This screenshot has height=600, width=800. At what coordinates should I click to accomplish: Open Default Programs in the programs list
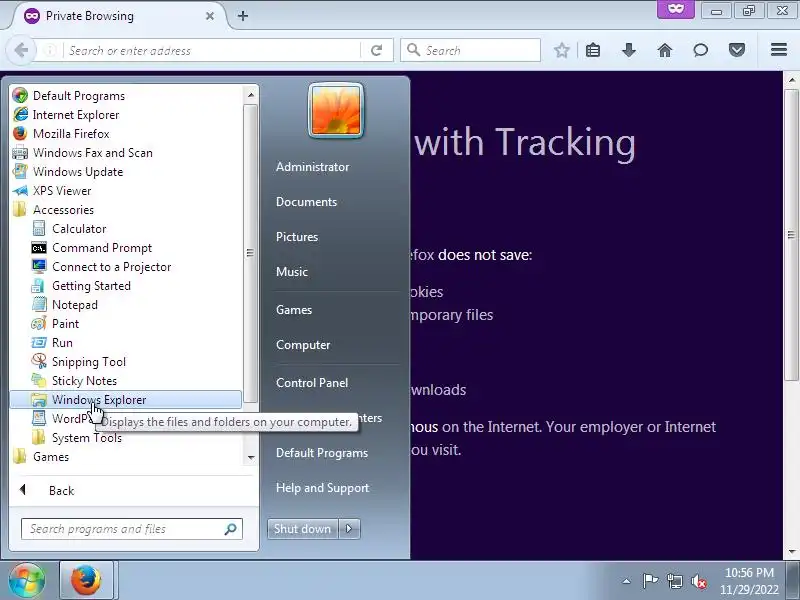coord(126,96)
